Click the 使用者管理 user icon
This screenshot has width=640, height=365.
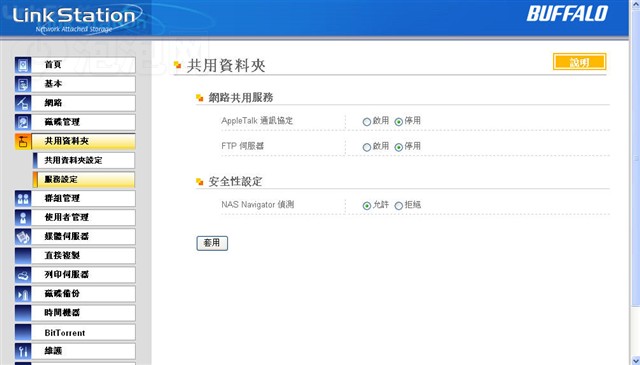23,218
